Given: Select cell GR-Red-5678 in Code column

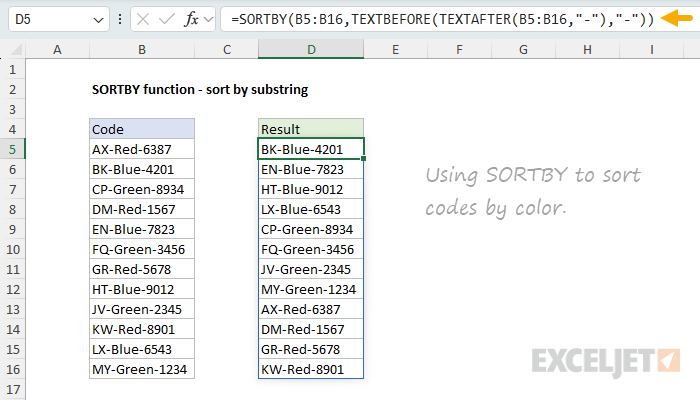Looking at the screenshot, I should point(142,269).
